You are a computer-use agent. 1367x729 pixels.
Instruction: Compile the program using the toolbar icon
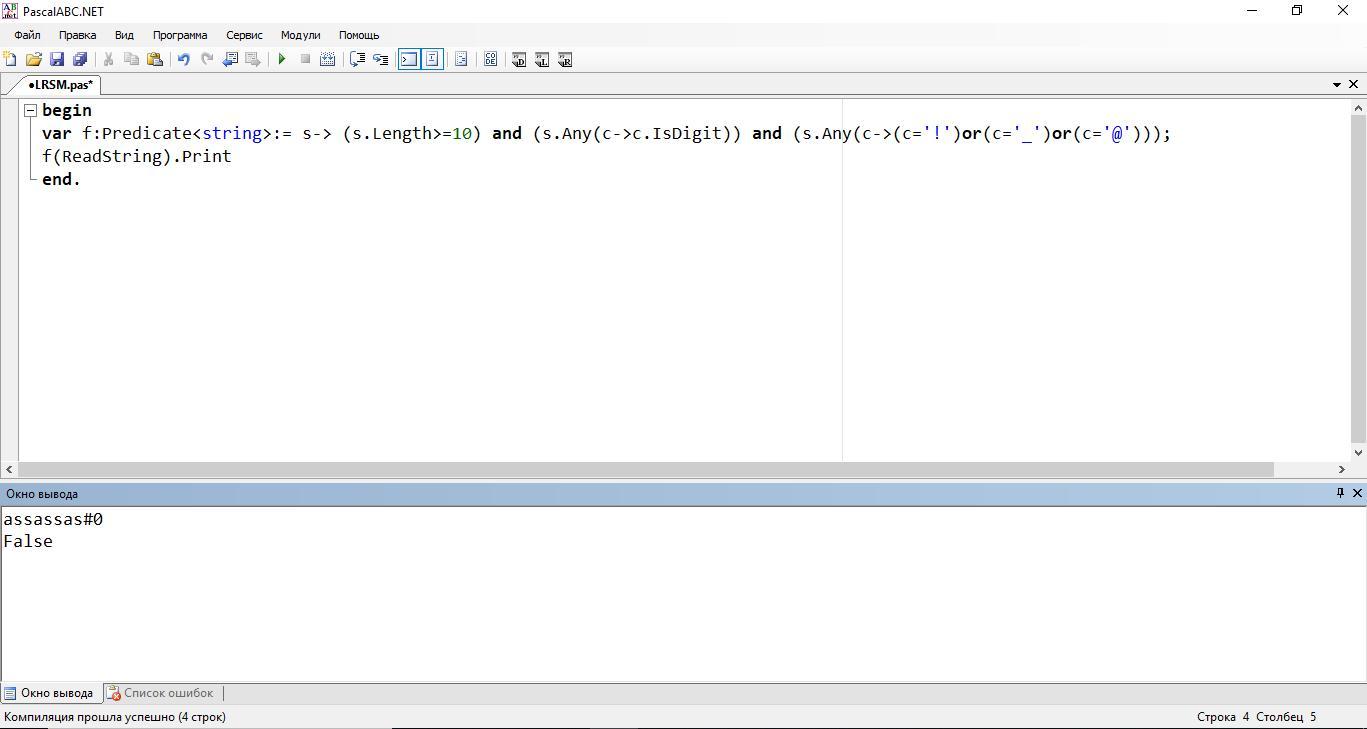(327, 60)
